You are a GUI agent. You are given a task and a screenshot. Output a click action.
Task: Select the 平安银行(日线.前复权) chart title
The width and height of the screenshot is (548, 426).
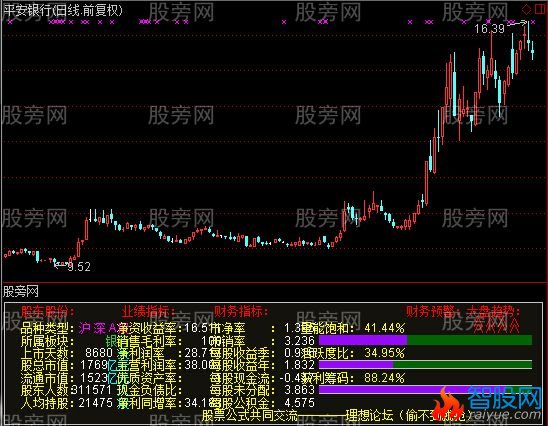tap(63, 10)
